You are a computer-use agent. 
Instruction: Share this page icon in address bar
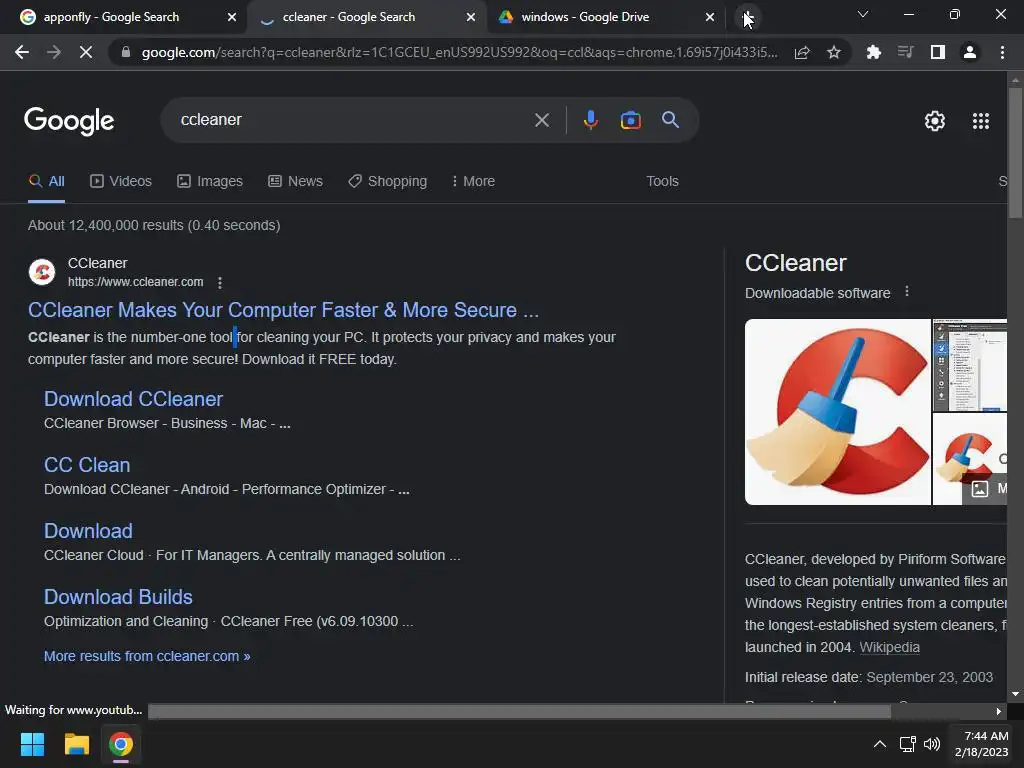point(802,52)
